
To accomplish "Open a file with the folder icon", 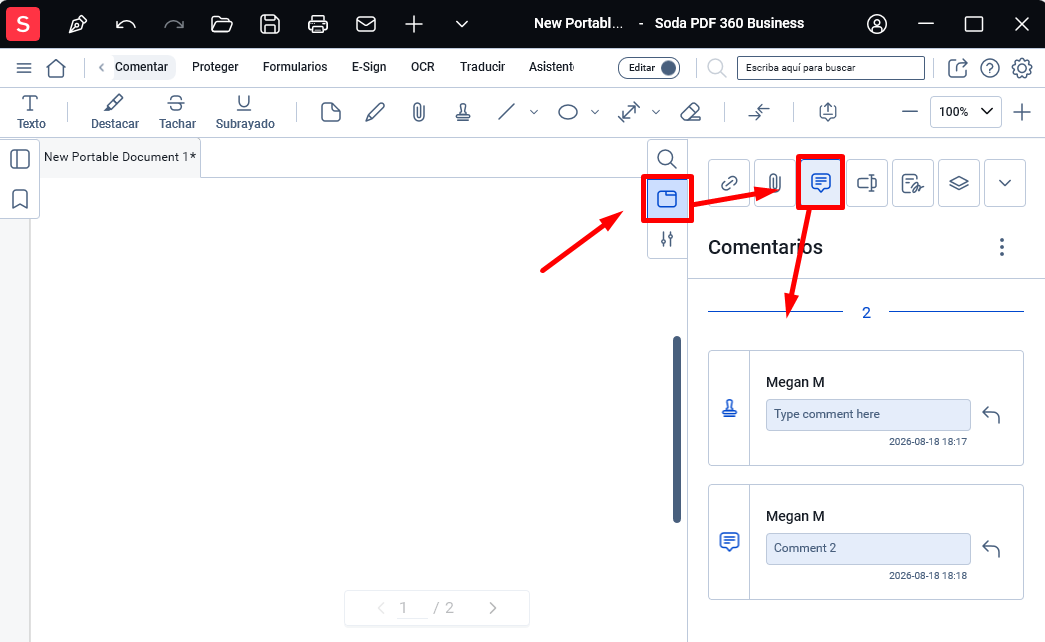I will point(222,25).
